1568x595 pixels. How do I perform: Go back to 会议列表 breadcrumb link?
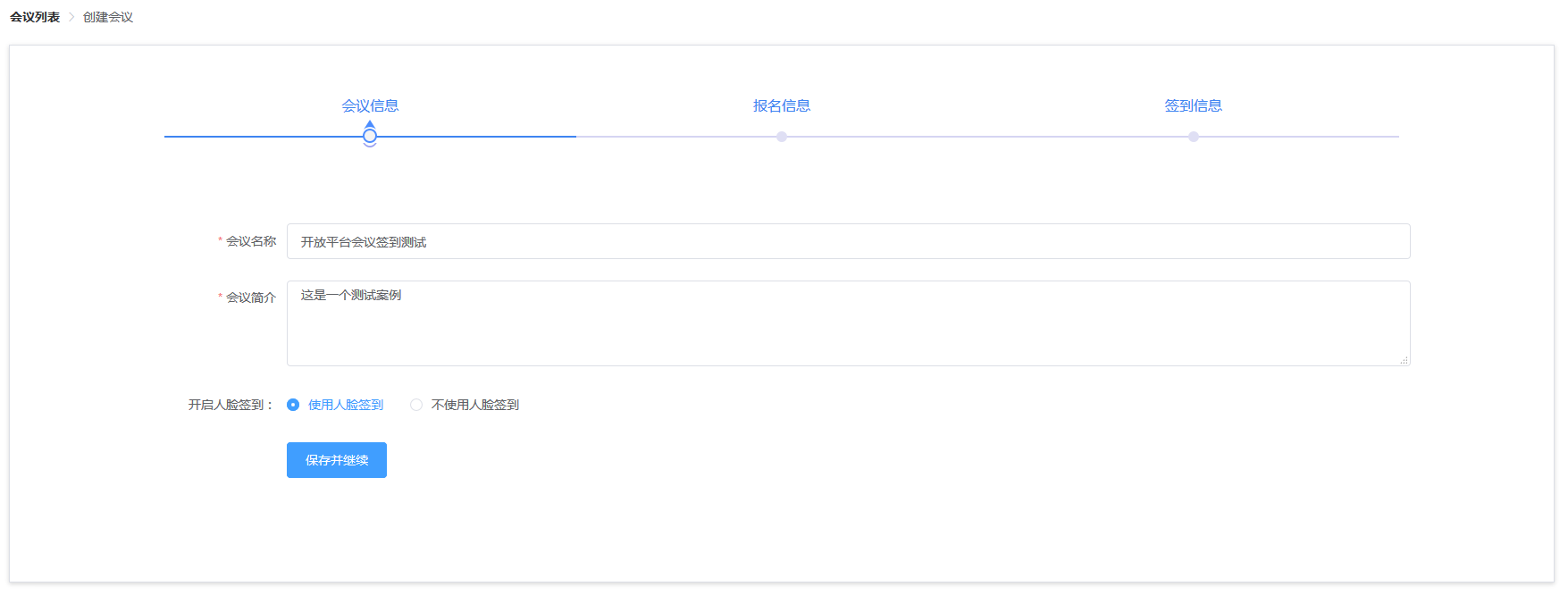[35, 17]
